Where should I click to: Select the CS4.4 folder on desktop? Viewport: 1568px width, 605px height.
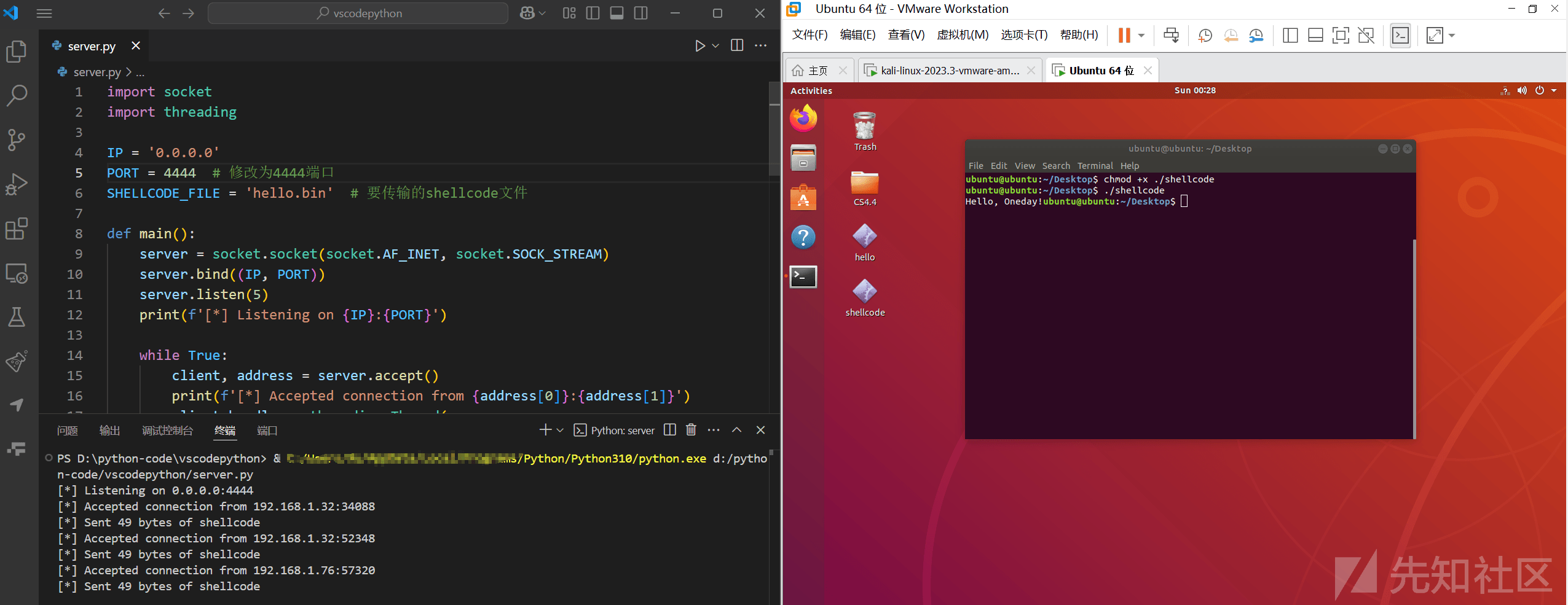pos(865,188)
